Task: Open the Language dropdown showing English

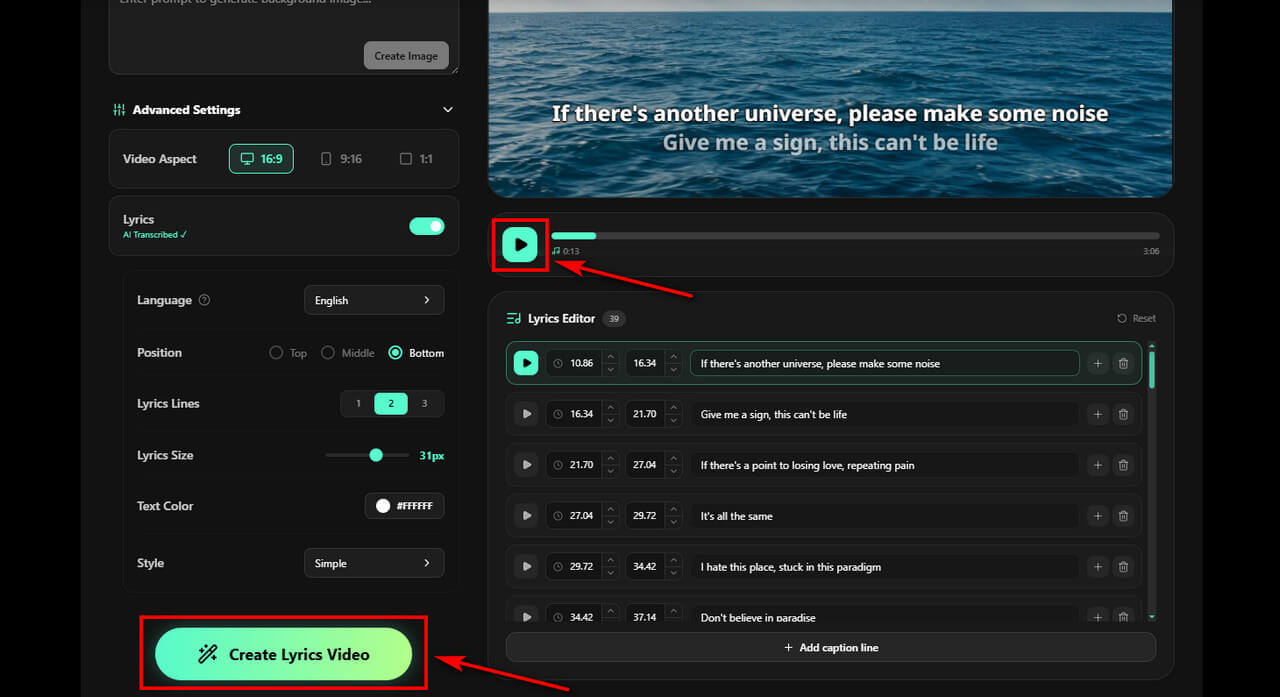Action: coord(374,300)
